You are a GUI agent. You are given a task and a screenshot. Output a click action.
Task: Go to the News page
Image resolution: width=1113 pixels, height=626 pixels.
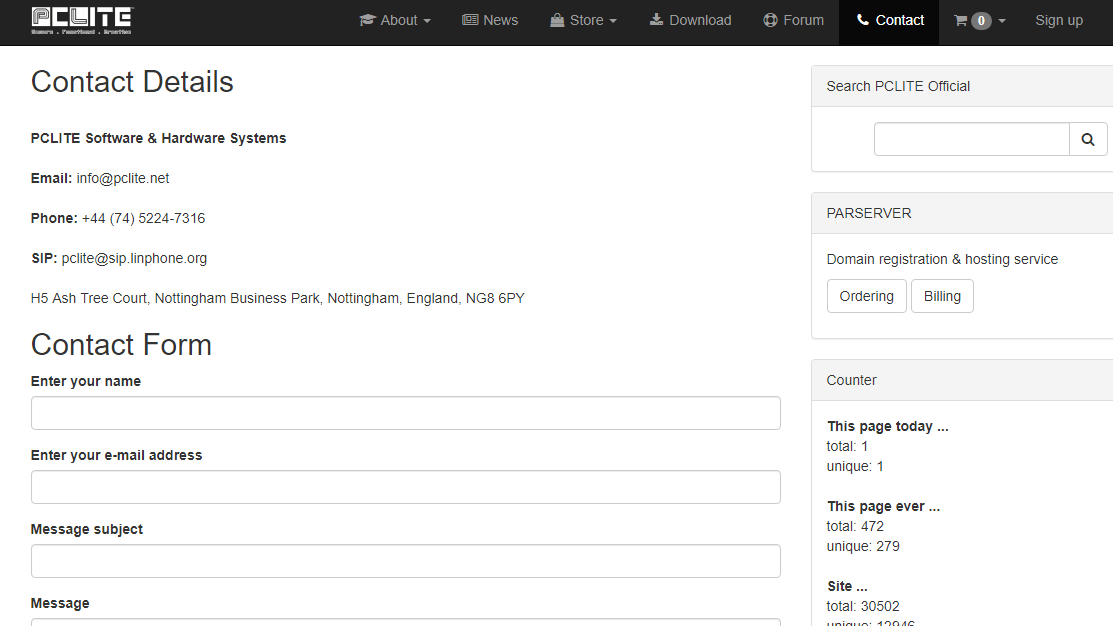pyautogui.click(x=490, y=21)
